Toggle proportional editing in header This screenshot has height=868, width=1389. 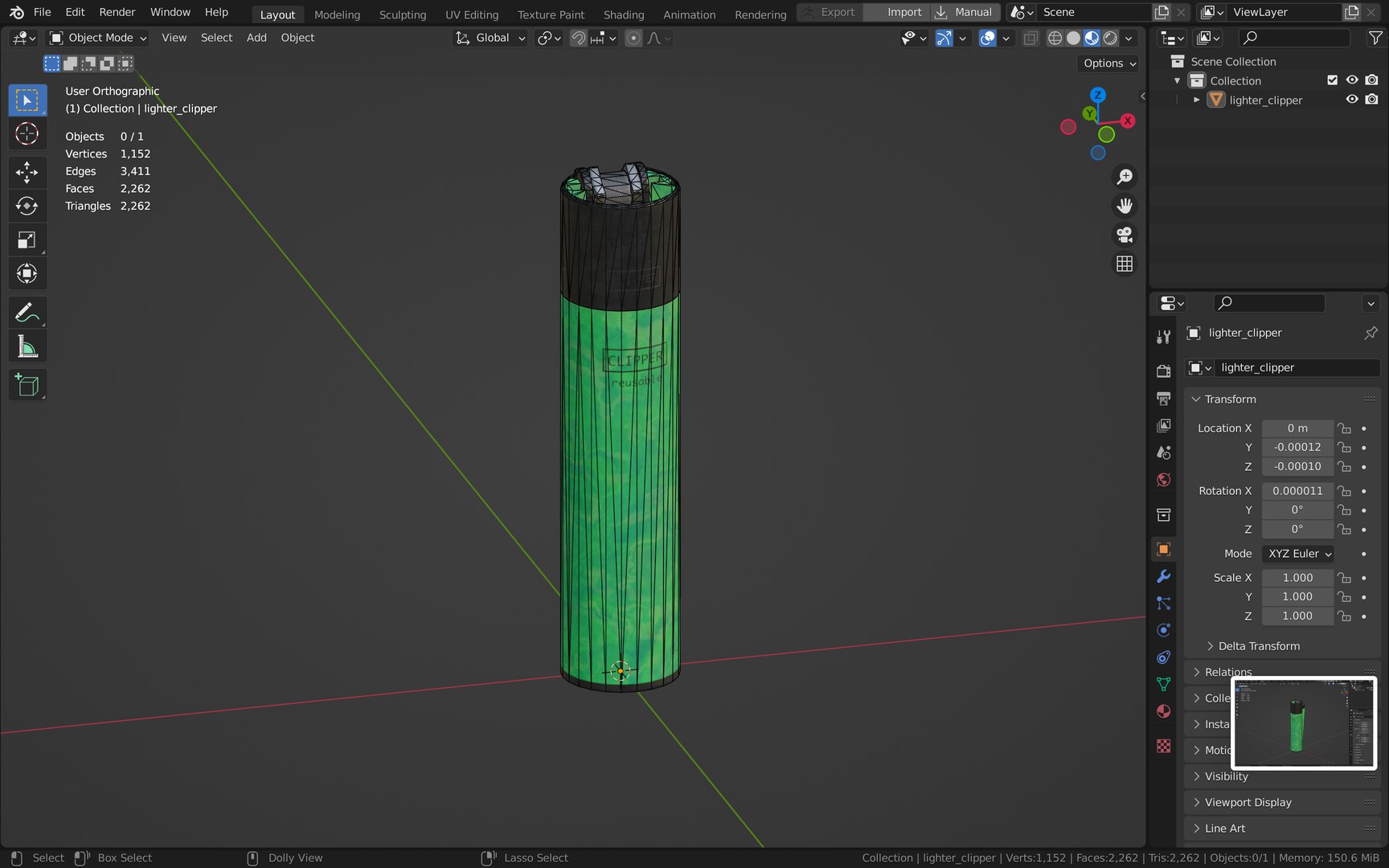pos(633,38)
